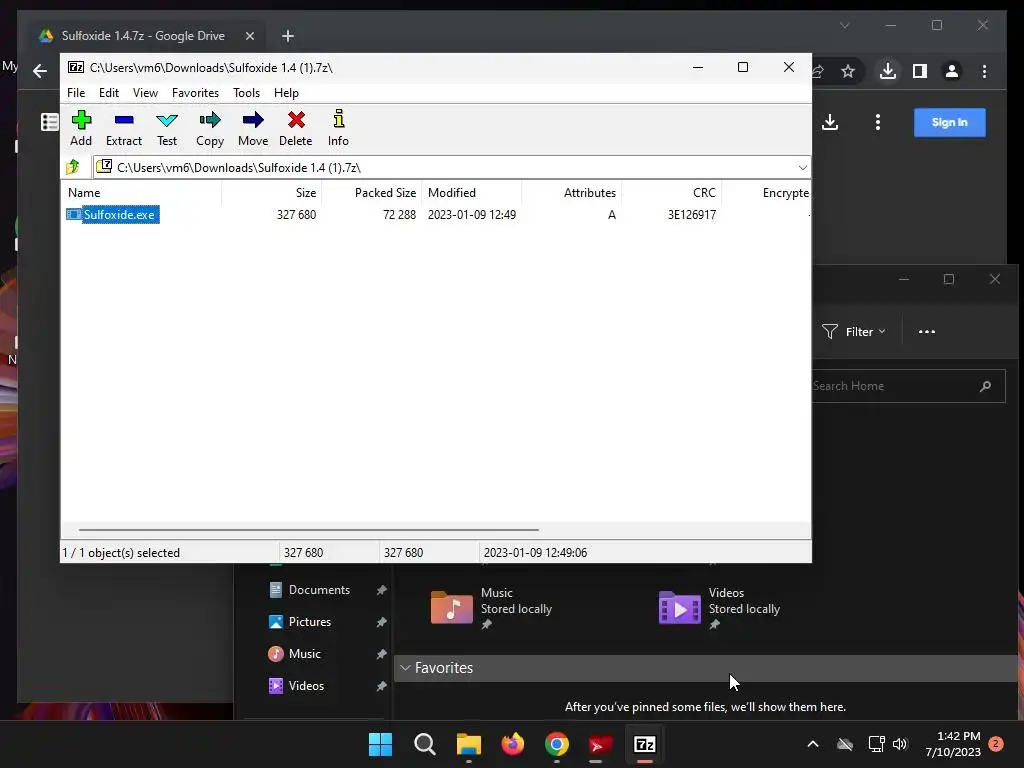Extract files using the Extract button
Screen dimensions: 1024x768
(x=123, y=128)
